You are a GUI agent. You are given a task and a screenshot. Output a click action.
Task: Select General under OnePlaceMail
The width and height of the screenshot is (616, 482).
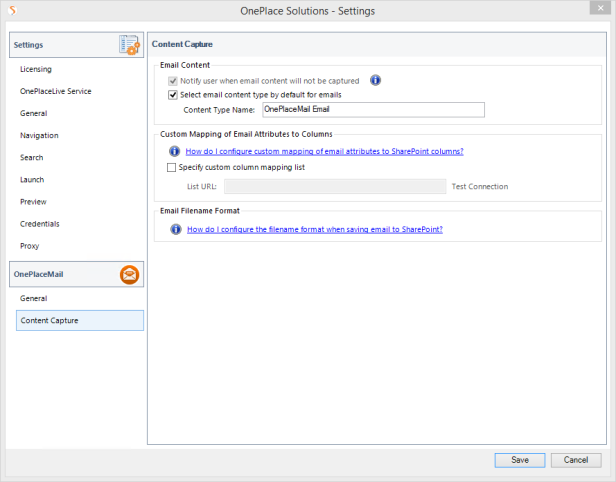[x=34, y=298]
